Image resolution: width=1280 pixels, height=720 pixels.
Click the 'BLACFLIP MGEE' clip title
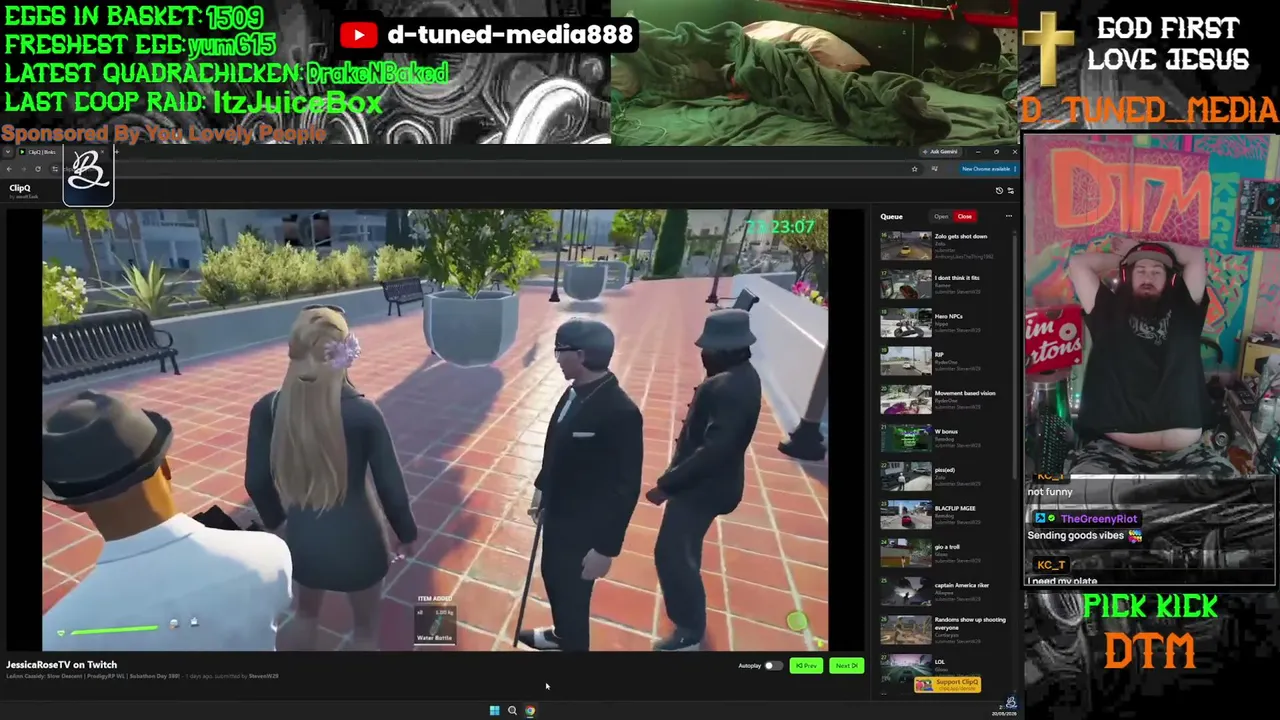tap(955, 508)
